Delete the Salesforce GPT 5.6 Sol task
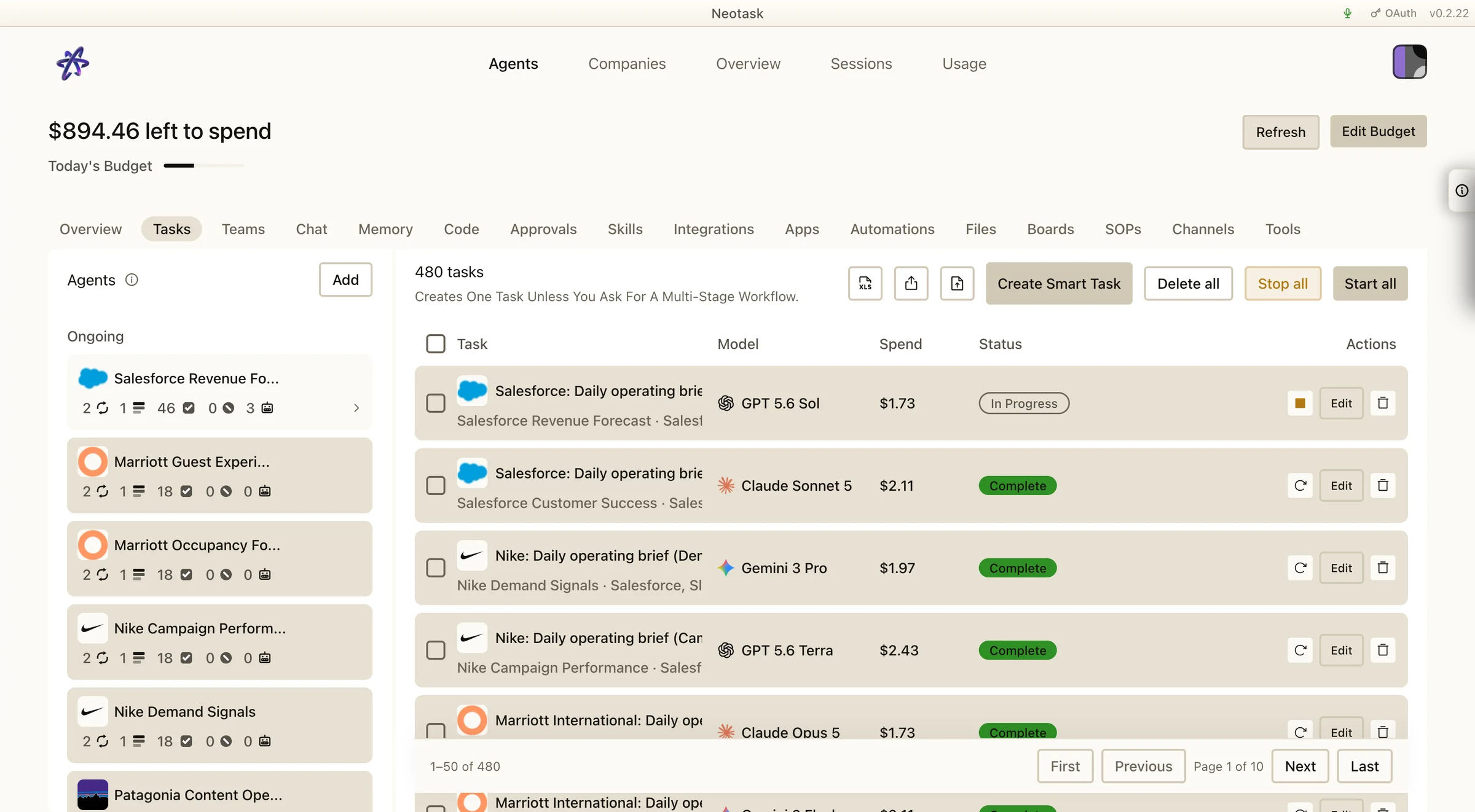This screenshot has height=812, width=1475. (x=1383, y=404)
